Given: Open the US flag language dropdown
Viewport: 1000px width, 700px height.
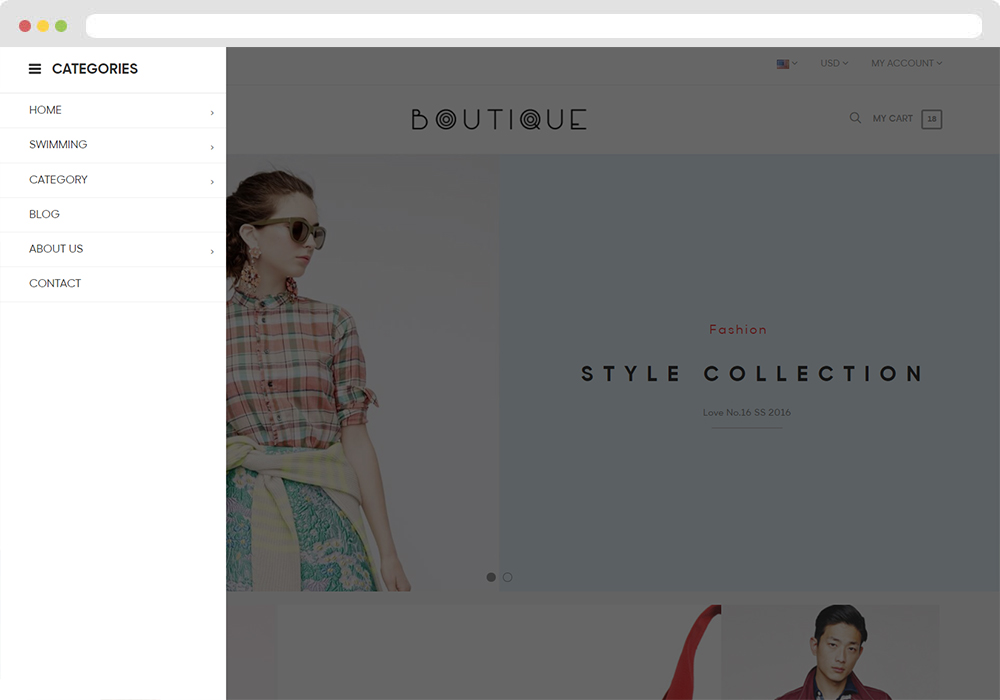Looking at the screenshot, I should [x=787, y=64].
